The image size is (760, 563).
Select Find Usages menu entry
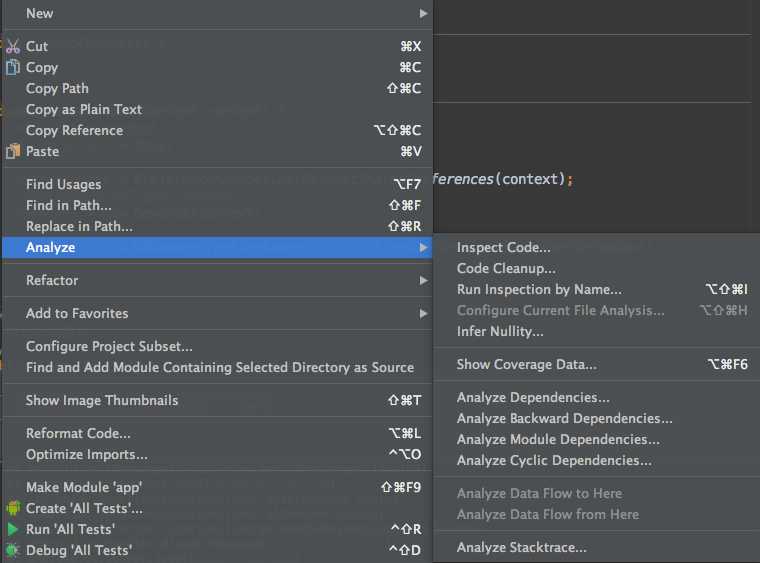pos(64,184)
